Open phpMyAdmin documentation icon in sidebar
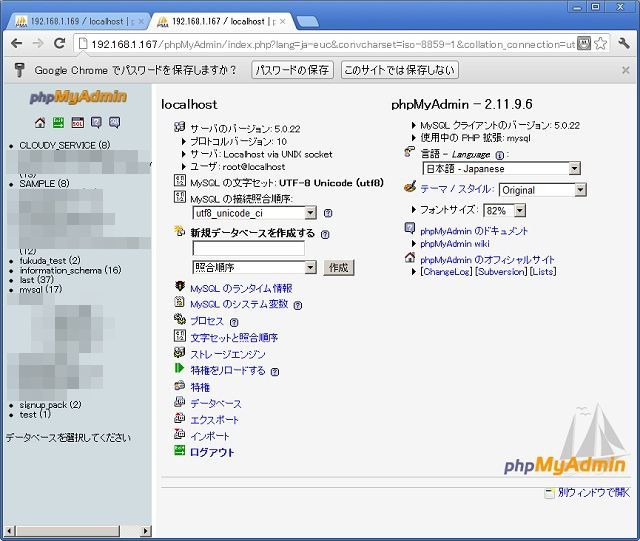The image size is (640, 541). 96,122
